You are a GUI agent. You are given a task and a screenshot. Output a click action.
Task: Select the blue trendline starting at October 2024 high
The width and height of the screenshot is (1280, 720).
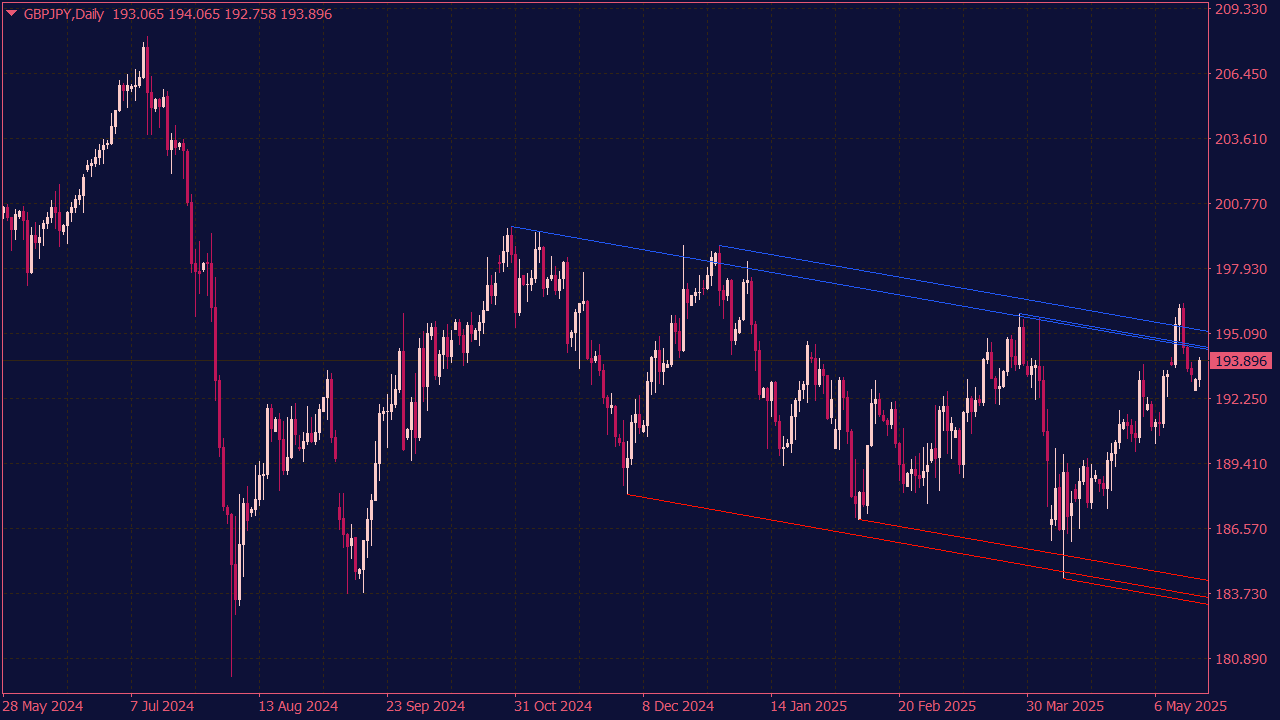tap(800, 272)
